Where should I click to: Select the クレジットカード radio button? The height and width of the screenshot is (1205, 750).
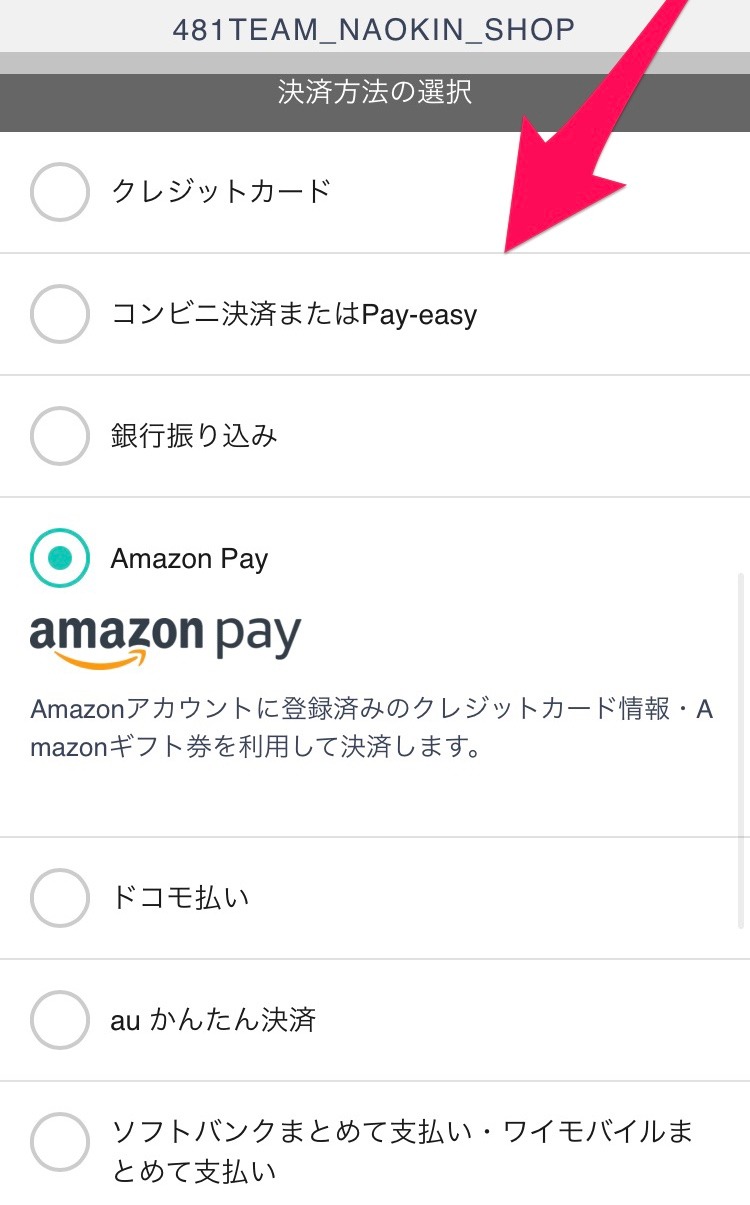(x=60, y=191)
